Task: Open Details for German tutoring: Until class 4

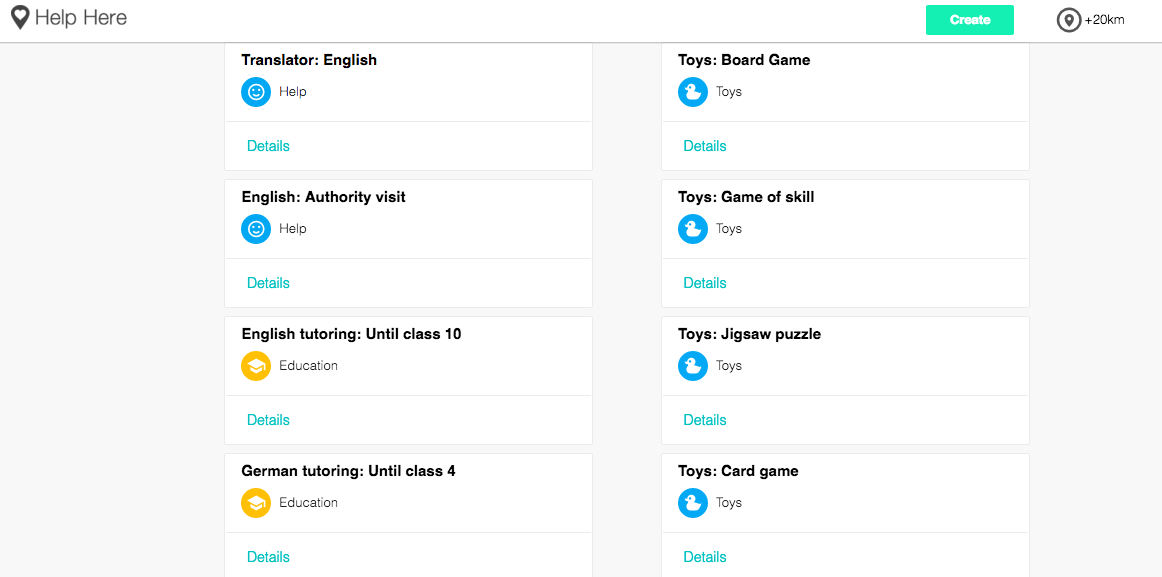Action: pos(268,557)
